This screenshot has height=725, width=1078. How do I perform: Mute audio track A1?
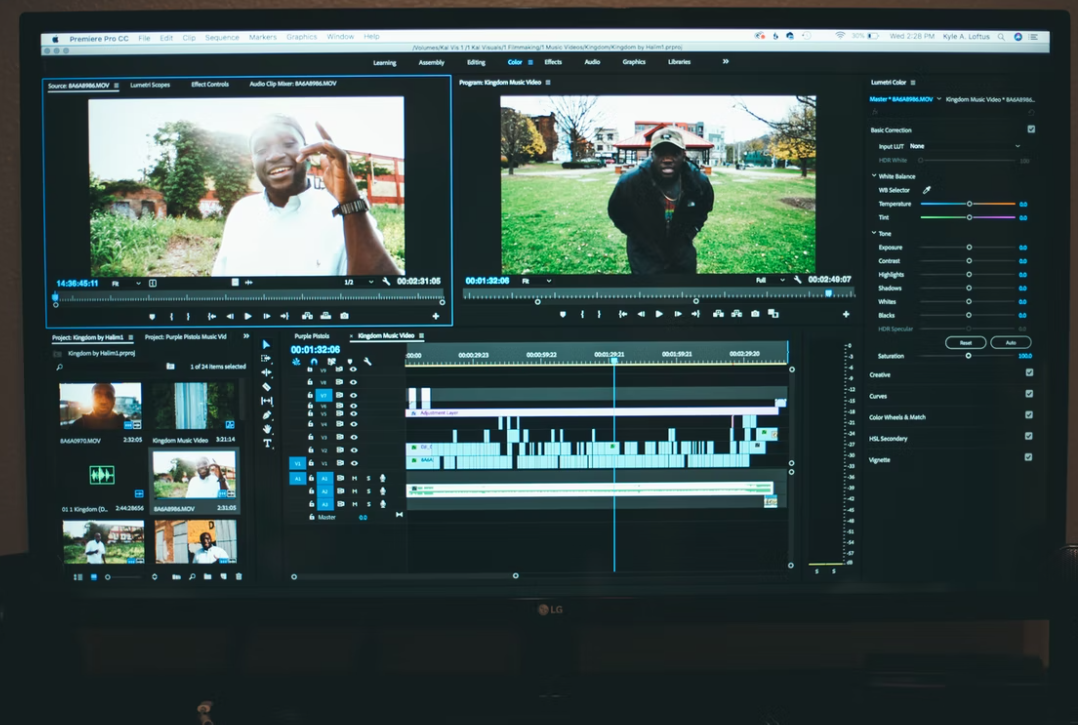pyautogui.click(x=355, y=478)
